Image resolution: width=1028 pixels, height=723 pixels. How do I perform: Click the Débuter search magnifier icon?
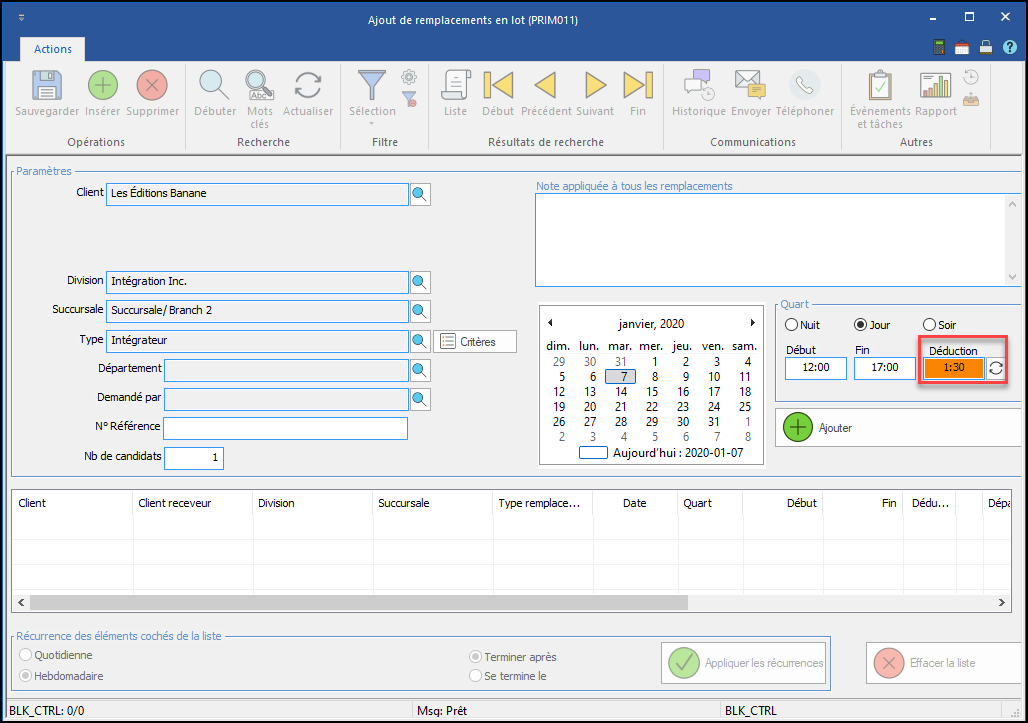click(215, 86)
